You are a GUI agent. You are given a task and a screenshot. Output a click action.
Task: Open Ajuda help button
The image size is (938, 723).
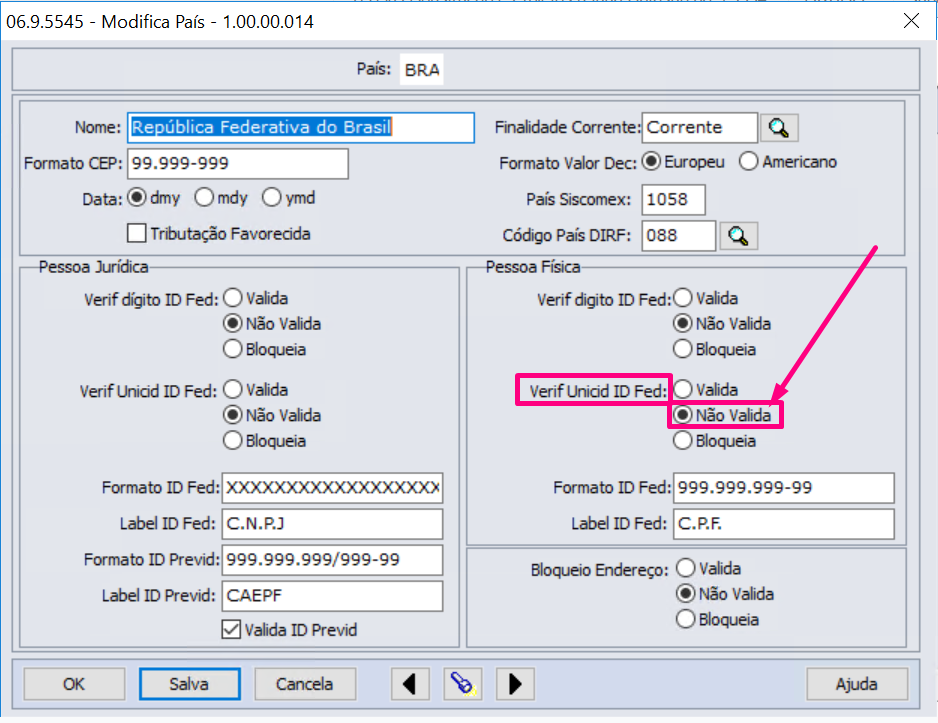coord(857,684)
